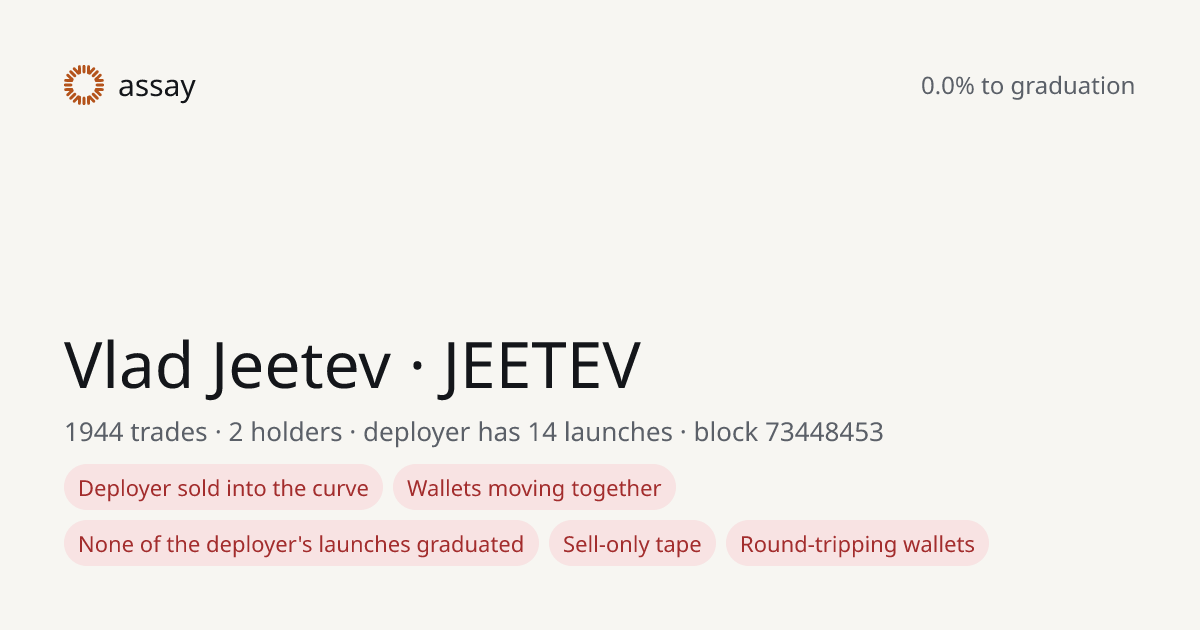Select the "Deployer sold into the curve" tag

point(223,488)
